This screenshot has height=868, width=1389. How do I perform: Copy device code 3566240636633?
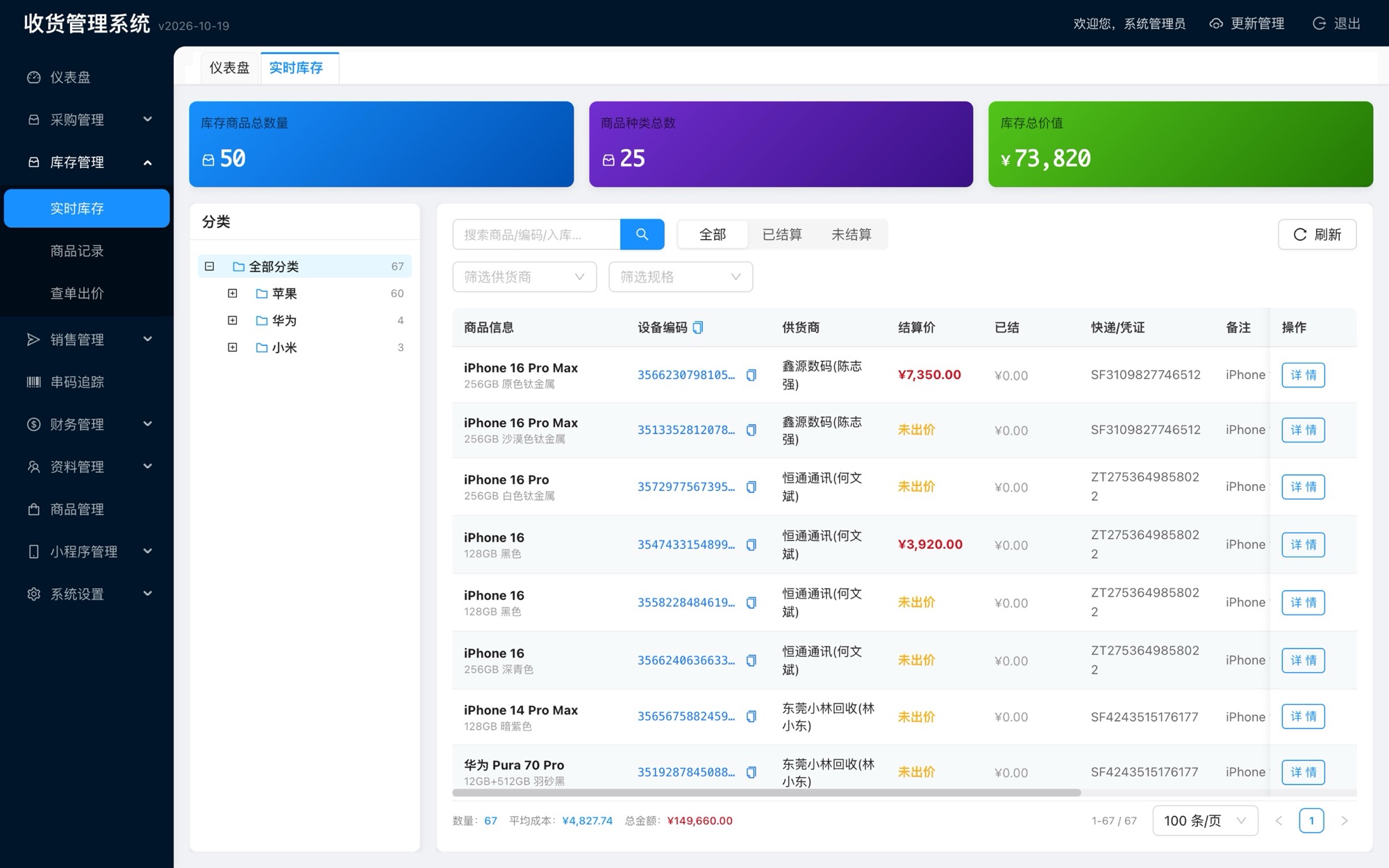[751, 660]
